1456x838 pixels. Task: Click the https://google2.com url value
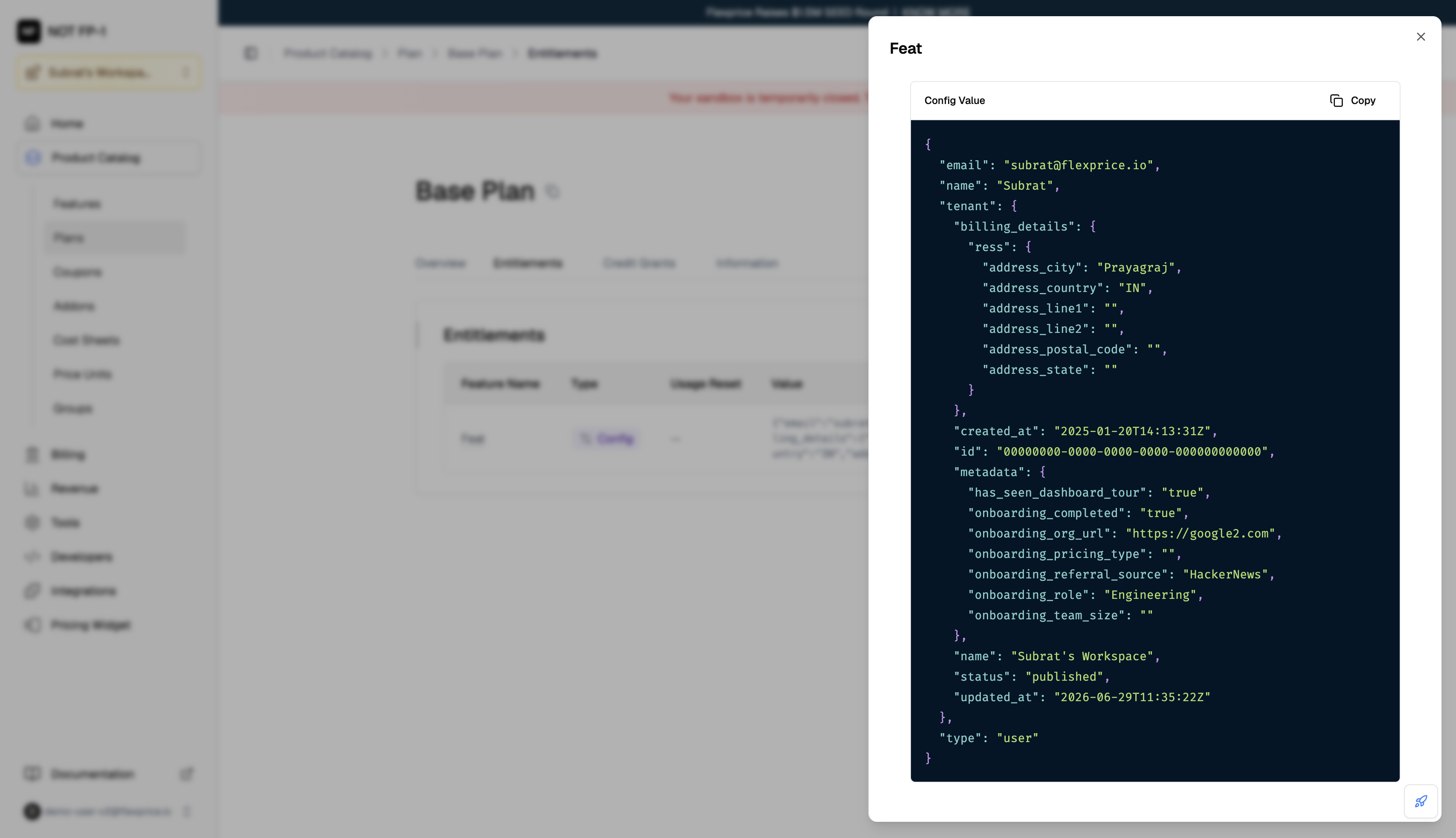coord(1201,534)
